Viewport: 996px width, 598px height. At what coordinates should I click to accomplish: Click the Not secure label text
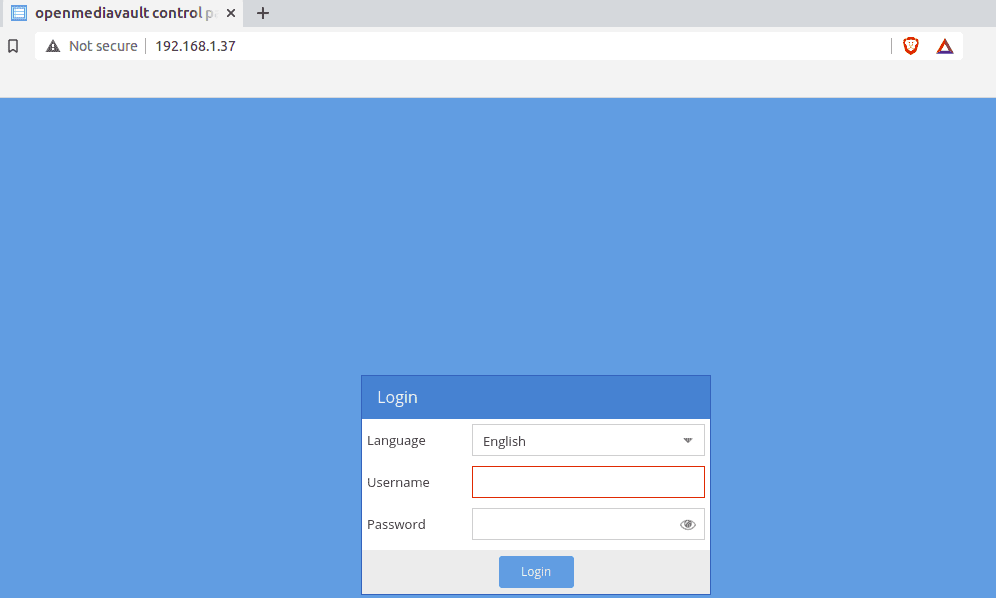[x=103, y=46]
